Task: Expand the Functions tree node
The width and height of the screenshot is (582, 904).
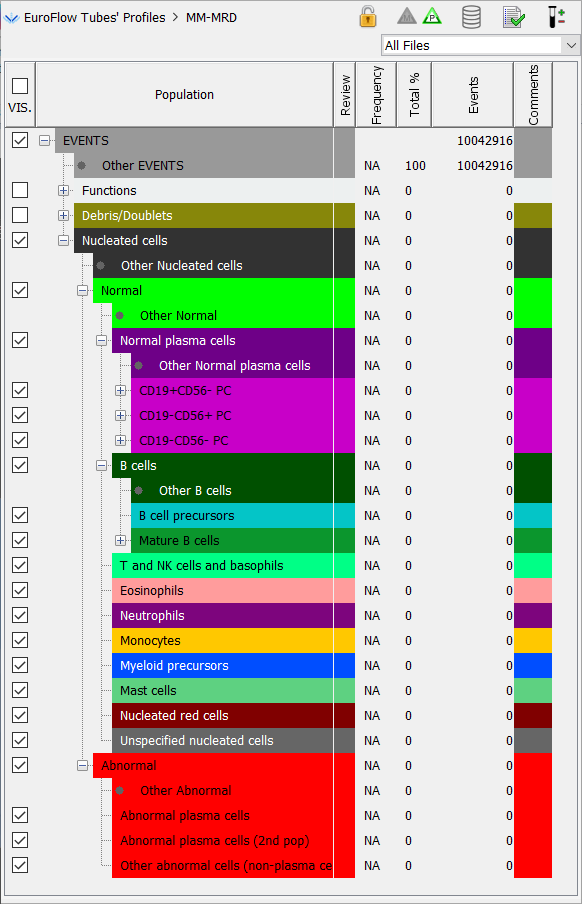Action: pyautogui.click(x=63, y=190)
